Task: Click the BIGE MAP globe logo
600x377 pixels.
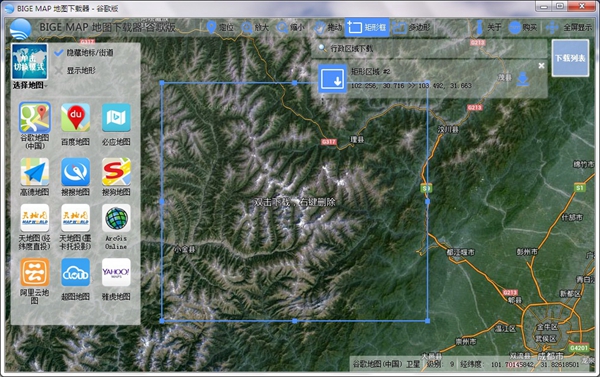Action: pos(20,29)
